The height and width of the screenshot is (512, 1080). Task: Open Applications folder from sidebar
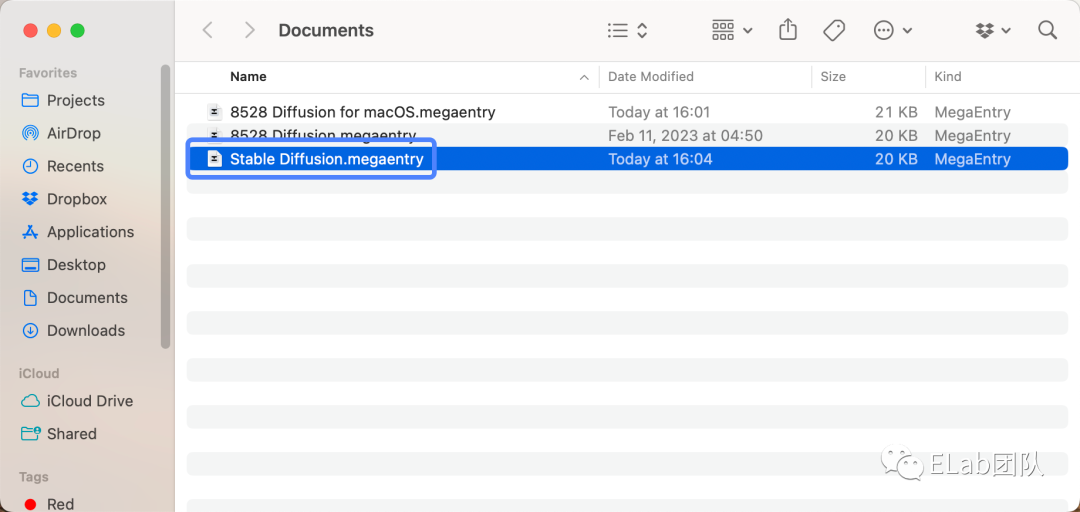pyautogui.click(x=90, y=232)
